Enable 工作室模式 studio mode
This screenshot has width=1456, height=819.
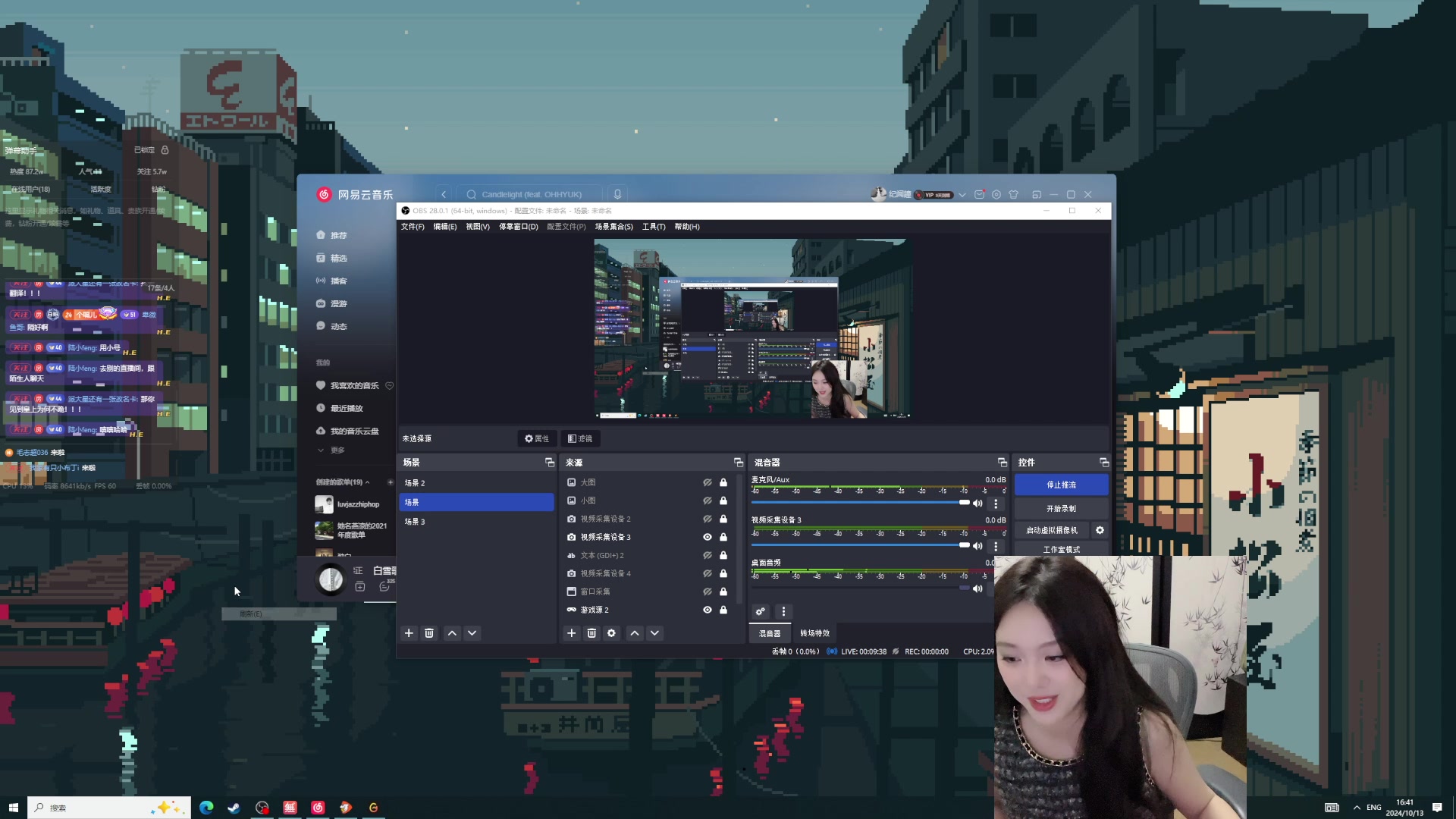point(1062,549)
